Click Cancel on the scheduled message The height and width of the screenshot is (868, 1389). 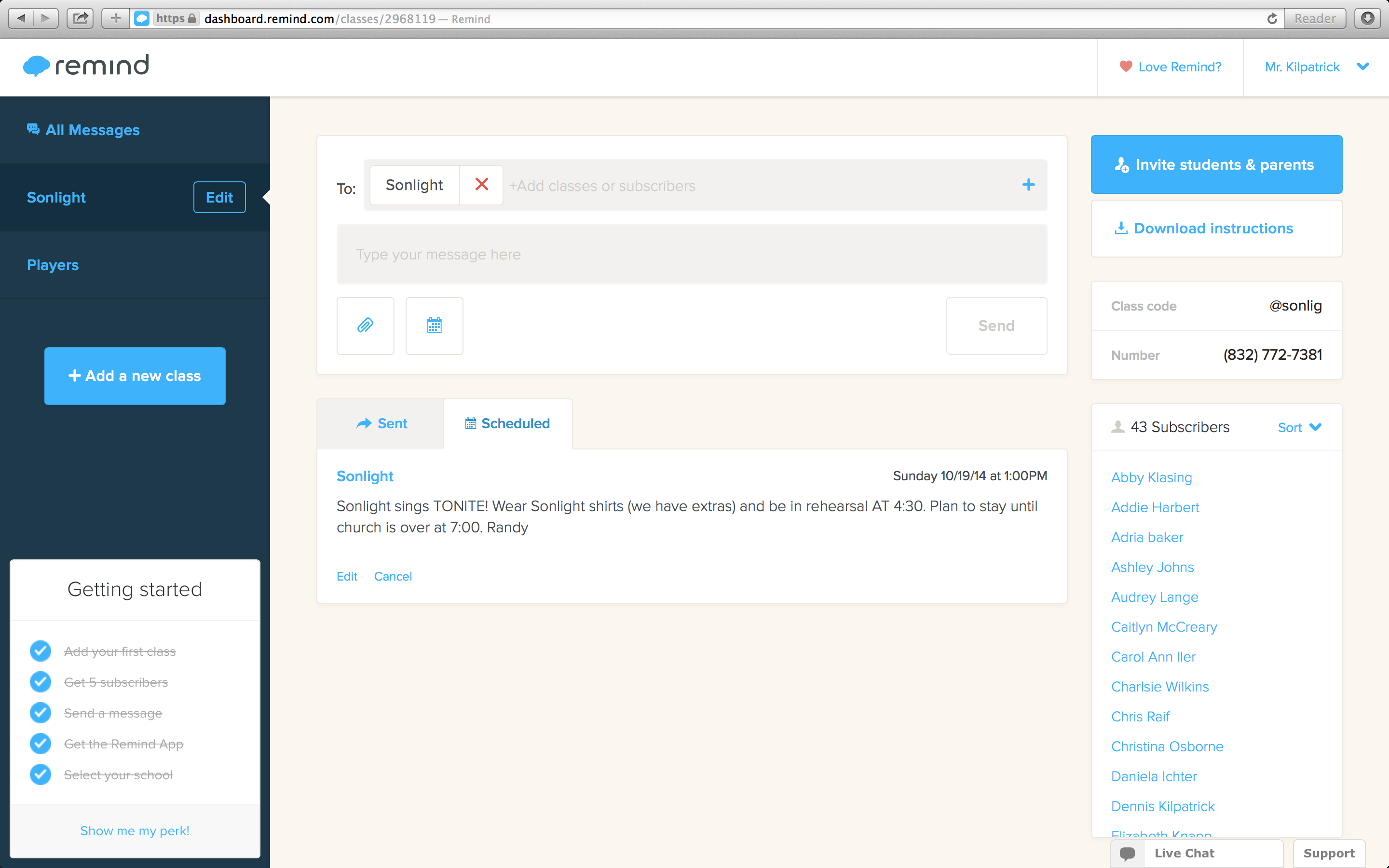tap(393, 576)
